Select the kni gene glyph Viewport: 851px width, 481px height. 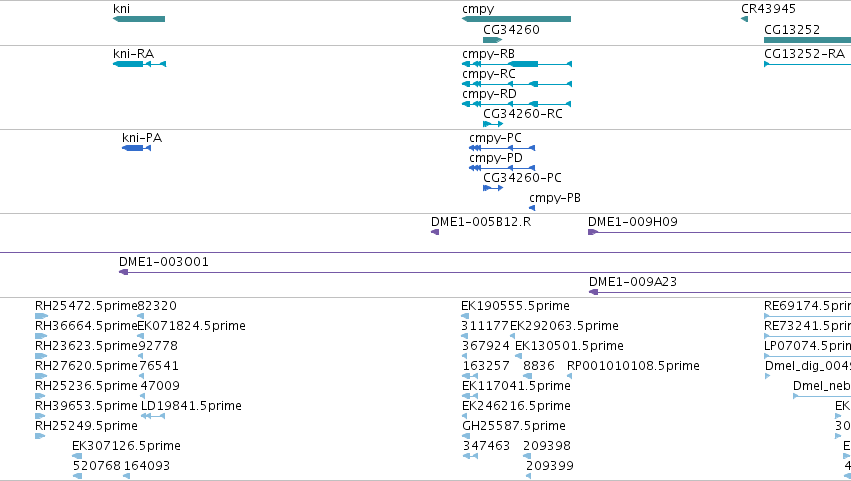[139, 19]
